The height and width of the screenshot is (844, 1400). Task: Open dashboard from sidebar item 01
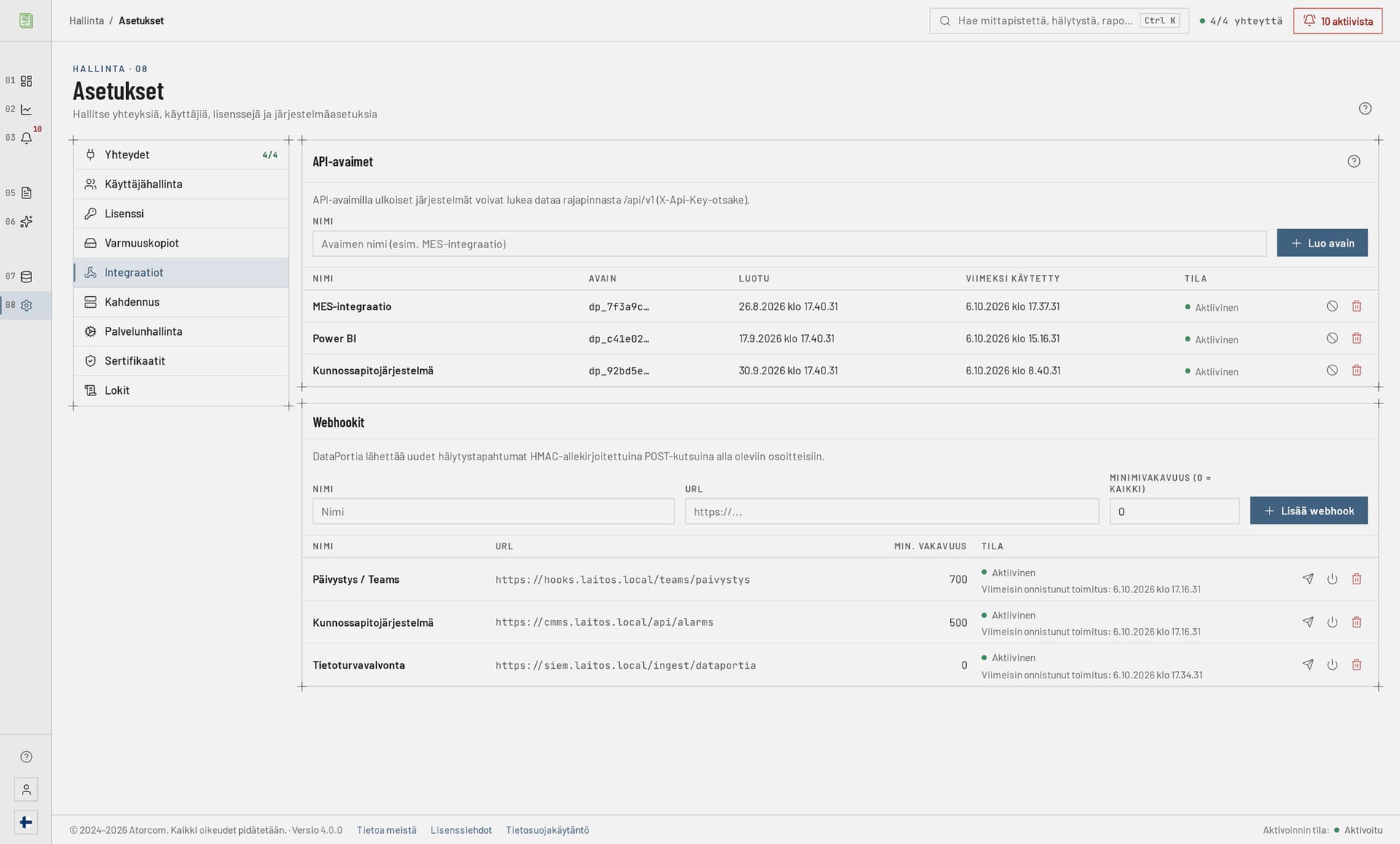tap(26, 81)
